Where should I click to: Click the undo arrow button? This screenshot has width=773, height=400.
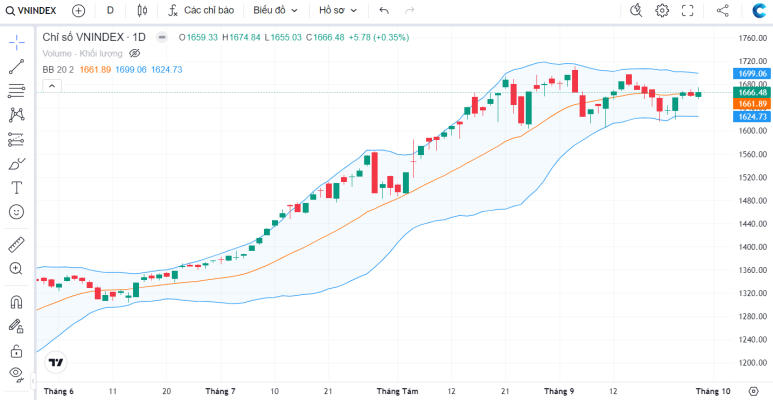point(384,10)
